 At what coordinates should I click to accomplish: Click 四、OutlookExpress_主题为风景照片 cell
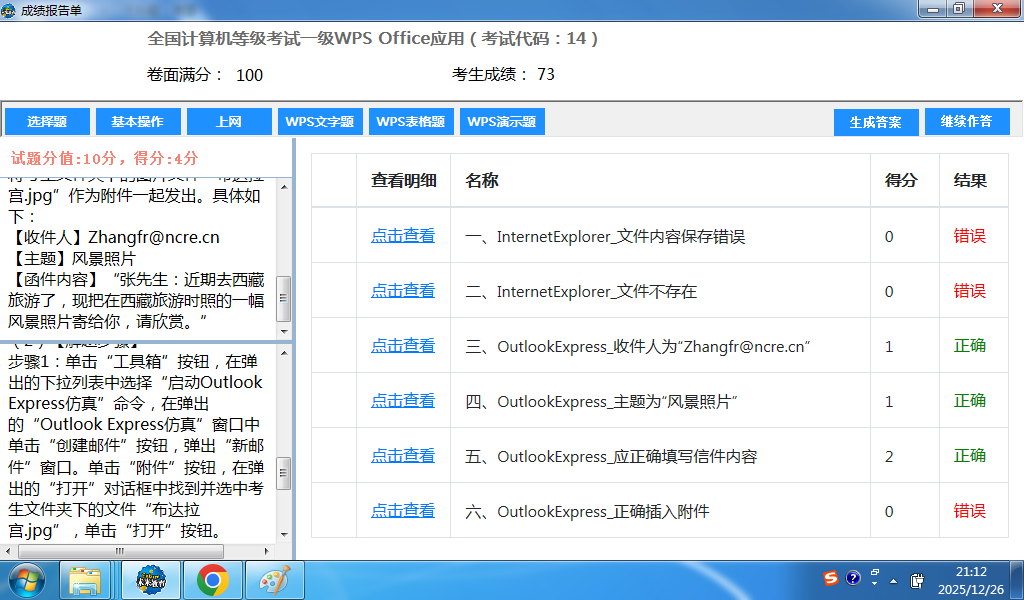tap(660, 401)
